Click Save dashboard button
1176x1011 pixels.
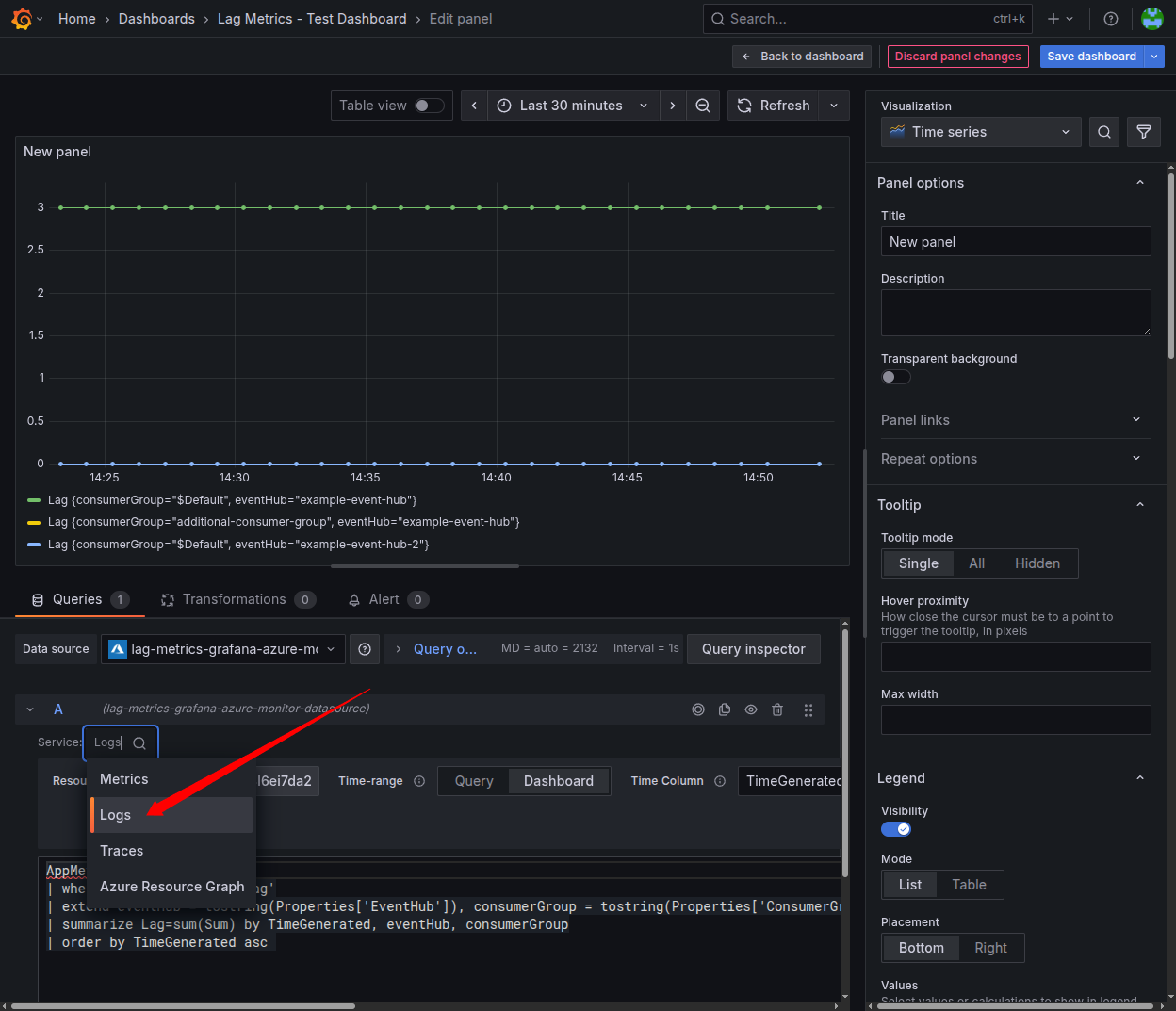1091,57
